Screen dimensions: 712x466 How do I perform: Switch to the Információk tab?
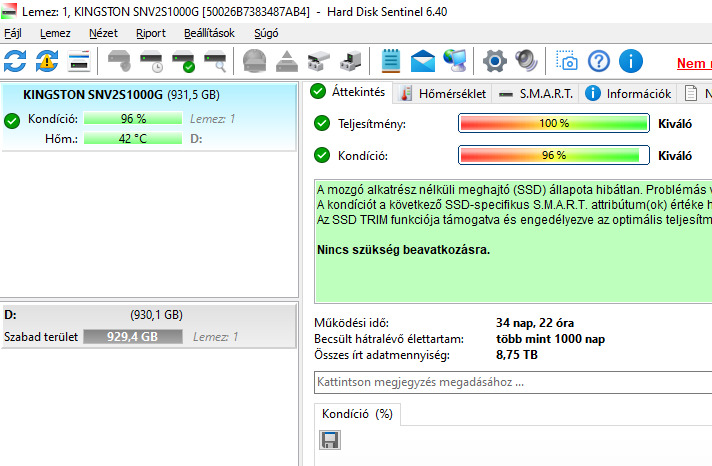(x=628, y=94)
